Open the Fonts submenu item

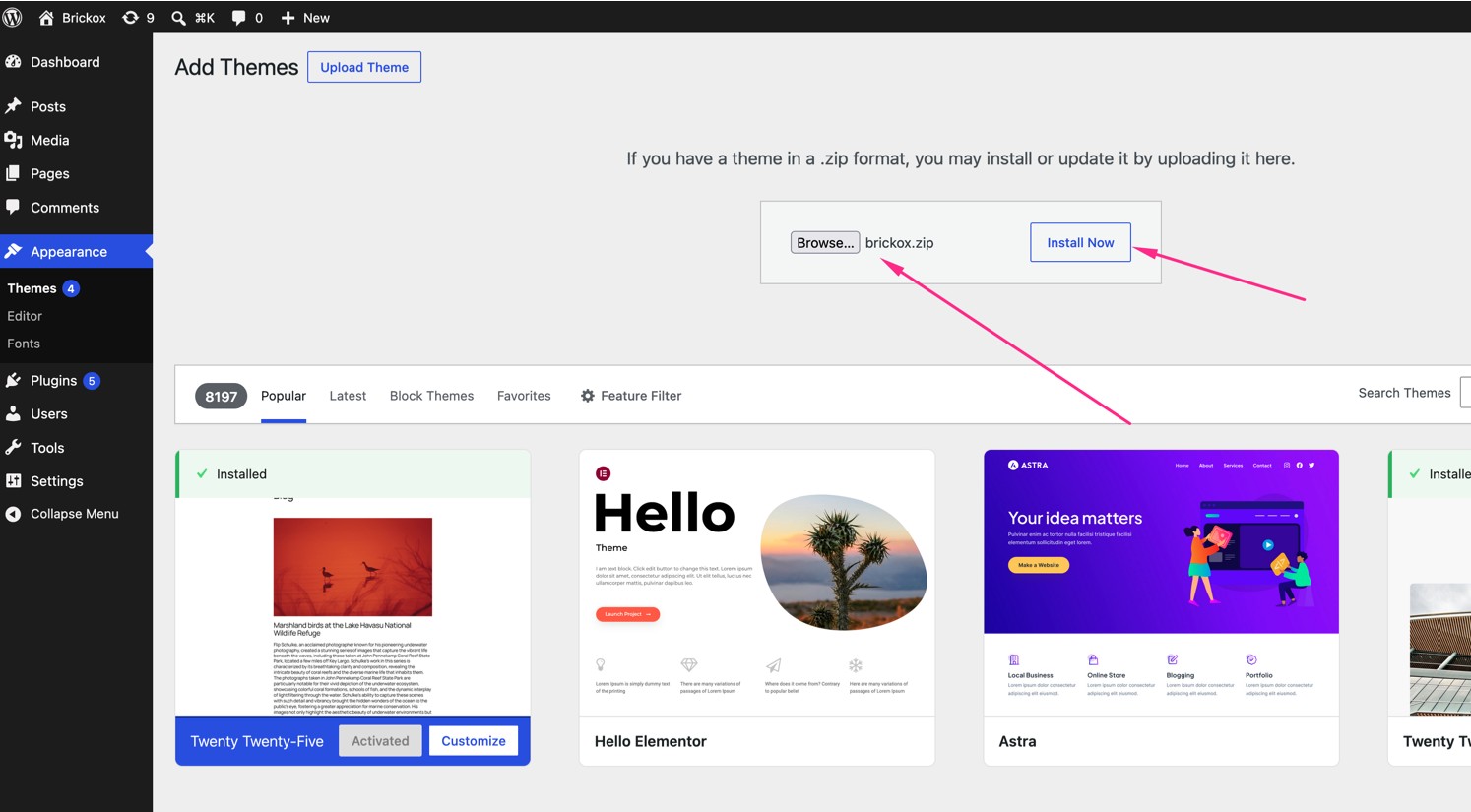pos(24,344)
